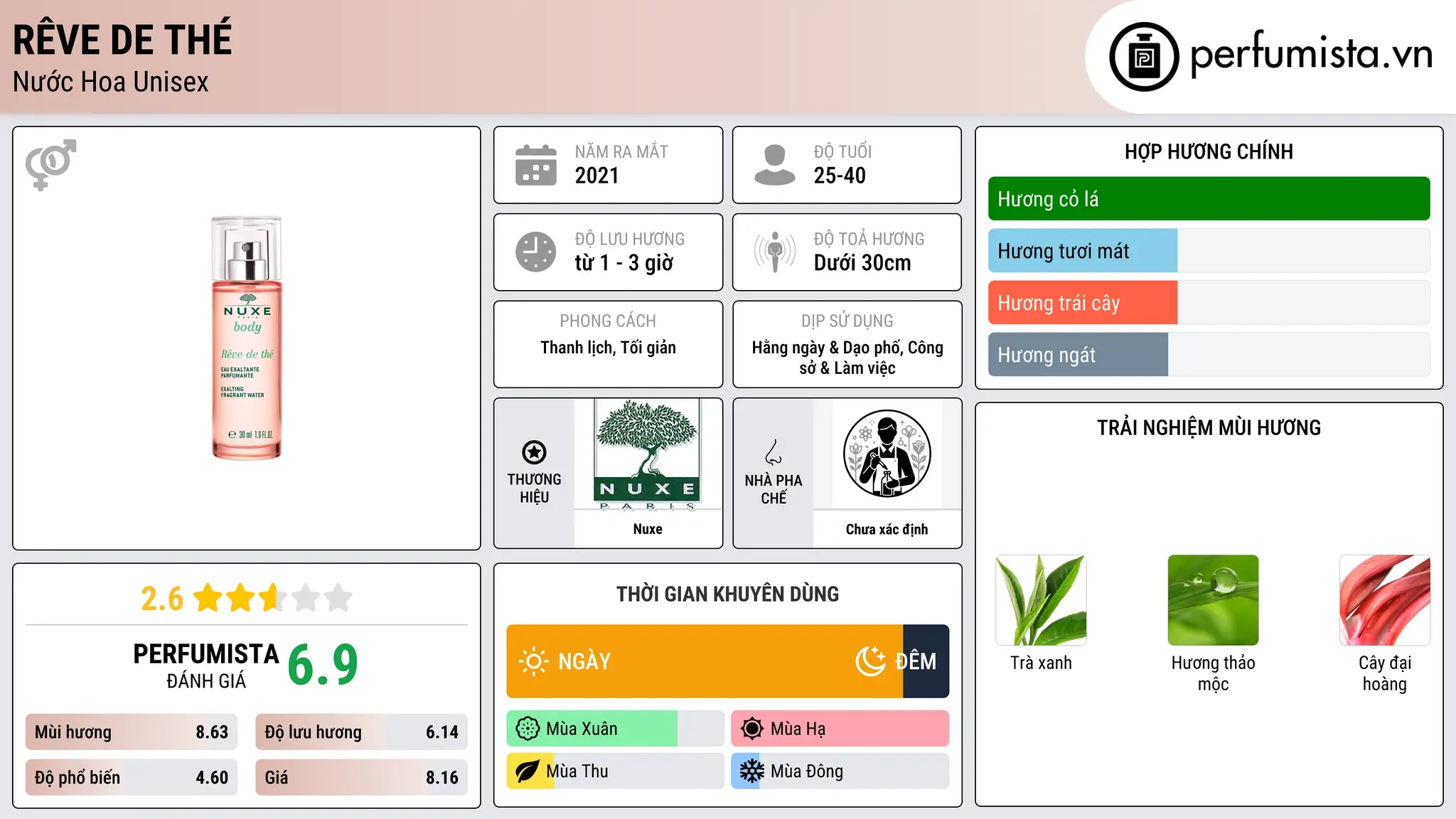This screenshot has width=1456, height=819.
Task: Click the perfumista.vn perfume bottle logo icon
Action: pos(1144,57)
